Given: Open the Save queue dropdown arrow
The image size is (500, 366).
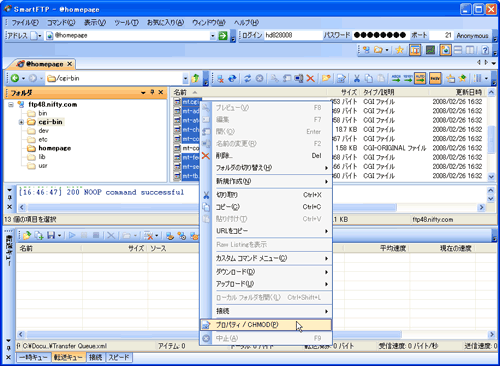Looking at the screenshot, I should tap(59, 236).
